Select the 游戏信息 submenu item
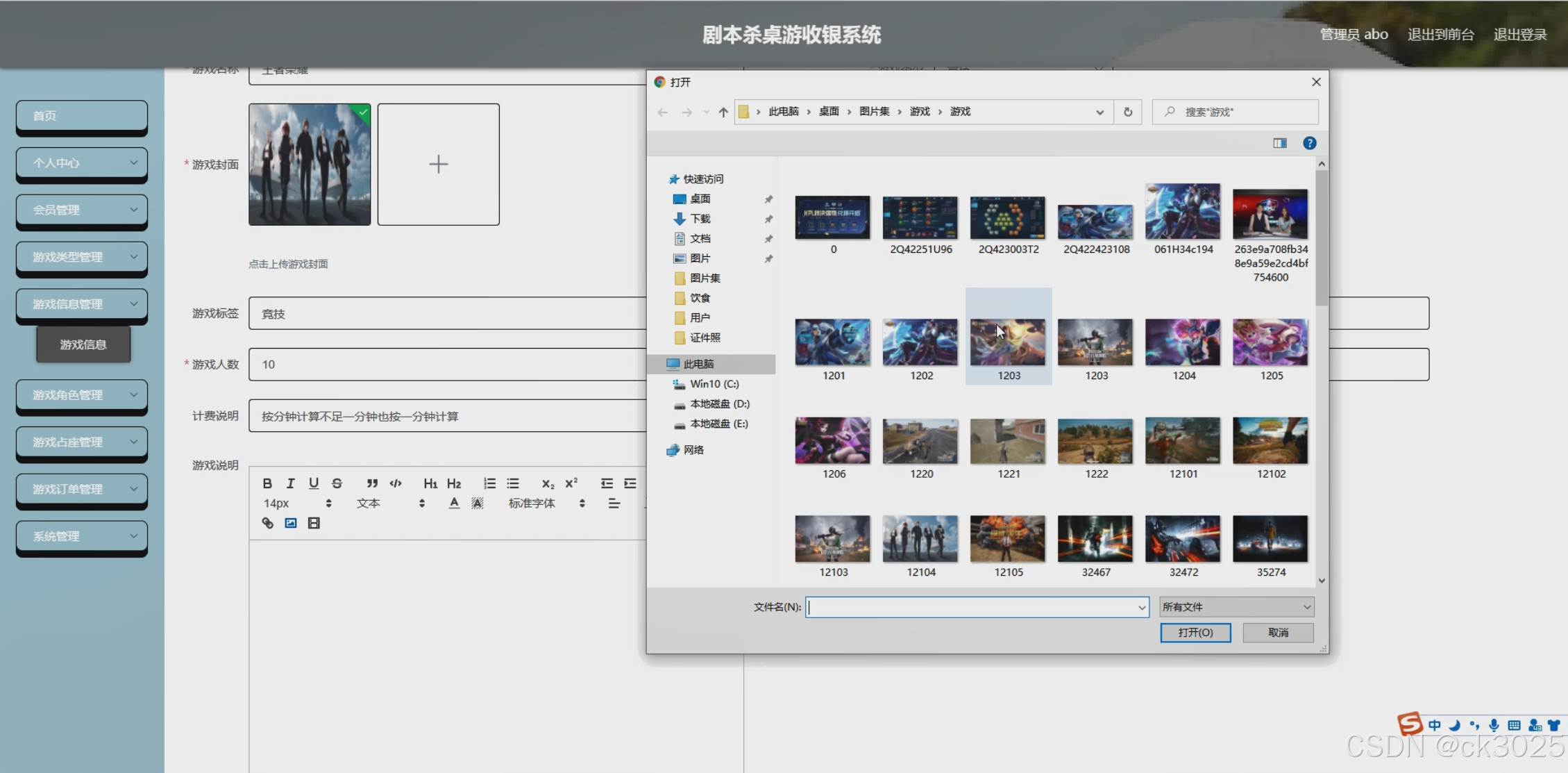The width and height of the screenshot is (1568, 773). tap(83, 344)
